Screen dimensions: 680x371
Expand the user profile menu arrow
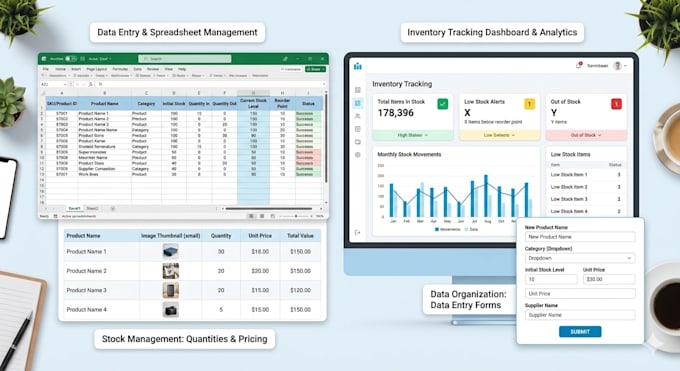pyautogui.click(x=626, y=66)
